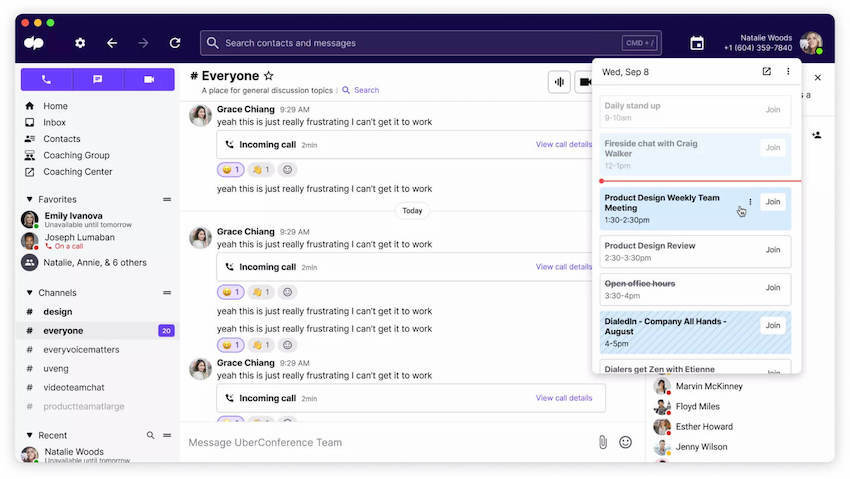Image resolution: width=850 pixels, height=479 pixels.
Task: Click the Favorites section options icon
Action: coord(167,199)
